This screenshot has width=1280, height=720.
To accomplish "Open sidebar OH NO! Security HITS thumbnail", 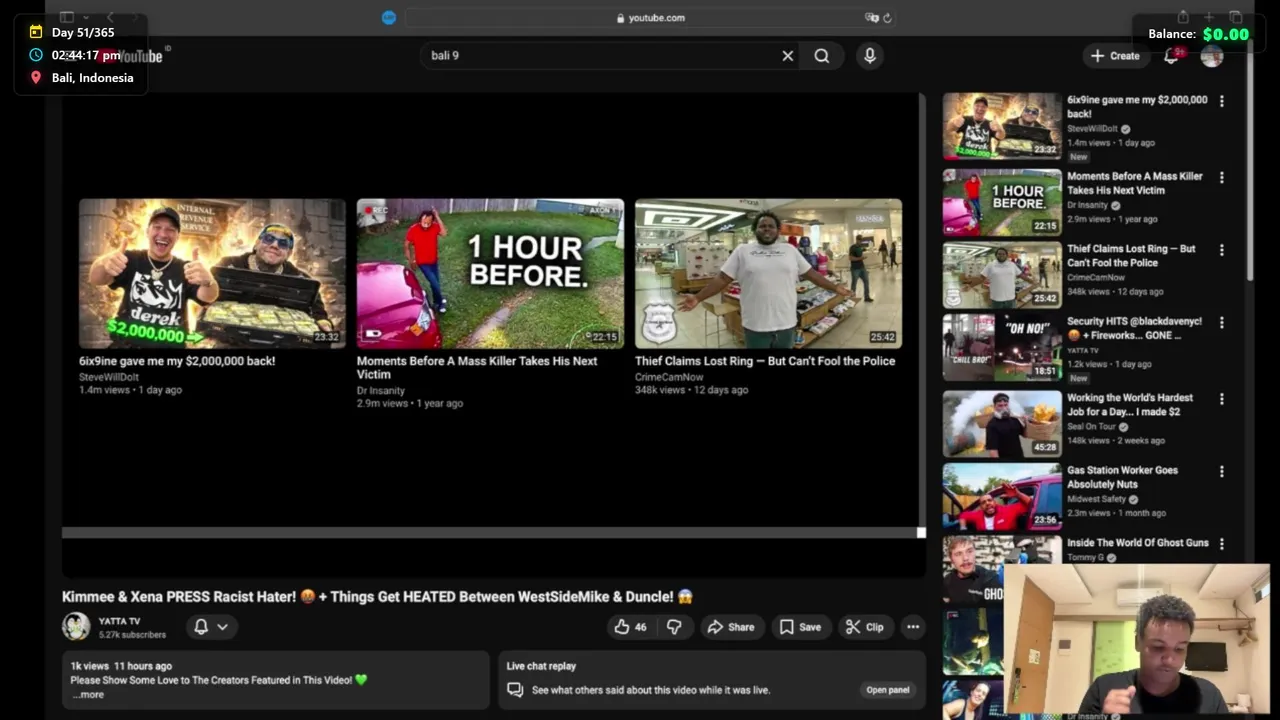I will pyautogui.click(x=1002, y=348).
